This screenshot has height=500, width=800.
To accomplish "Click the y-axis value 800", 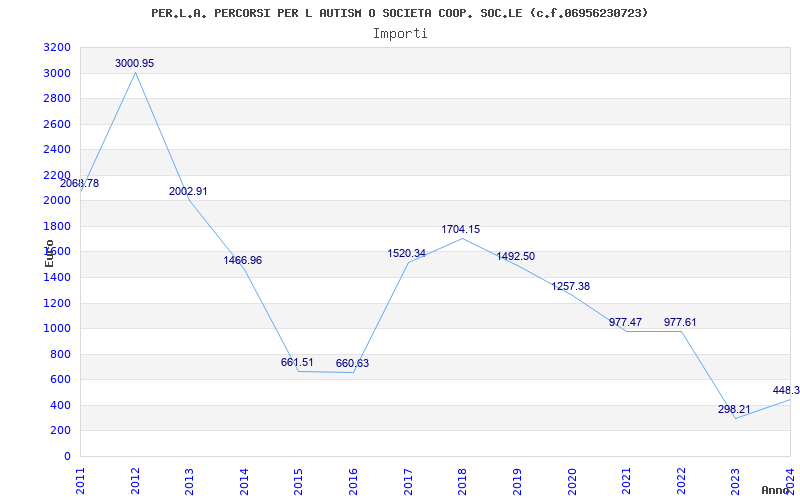I will click(61, 354).
